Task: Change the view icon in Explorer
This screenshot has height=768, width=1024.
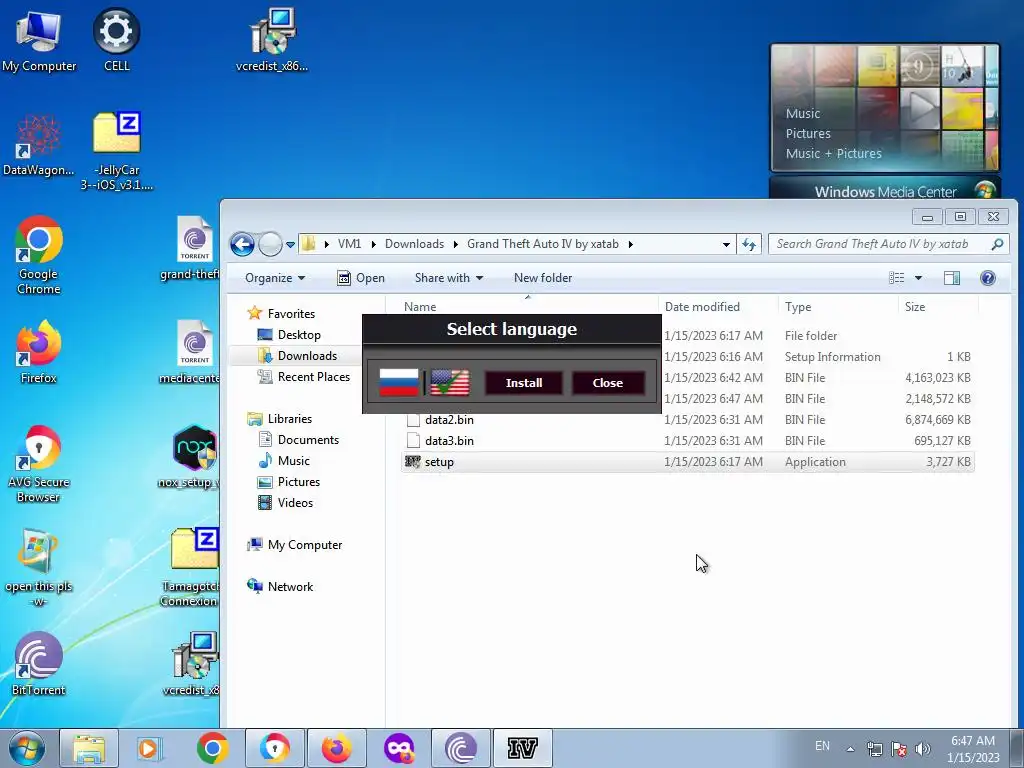Action: 897,278
